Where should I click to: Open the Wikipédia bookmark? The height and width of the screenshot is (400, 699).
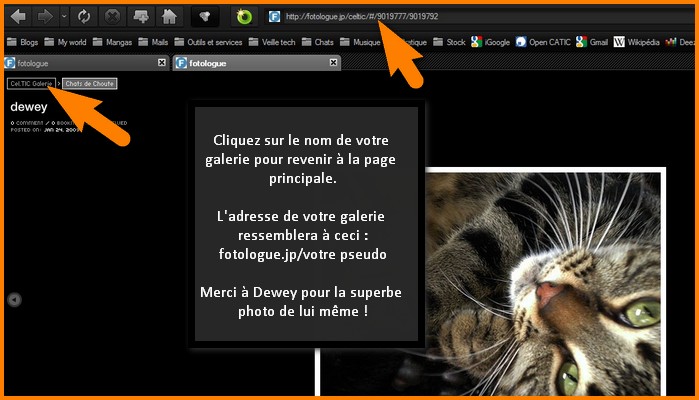click(637, 42)
